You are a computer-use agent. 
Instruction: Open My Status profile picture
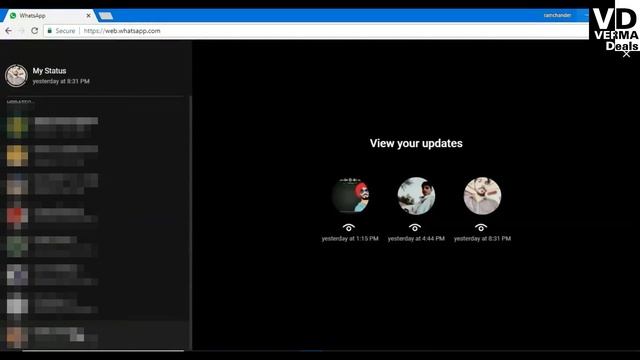pyautogui.click(x=16, y=76)
